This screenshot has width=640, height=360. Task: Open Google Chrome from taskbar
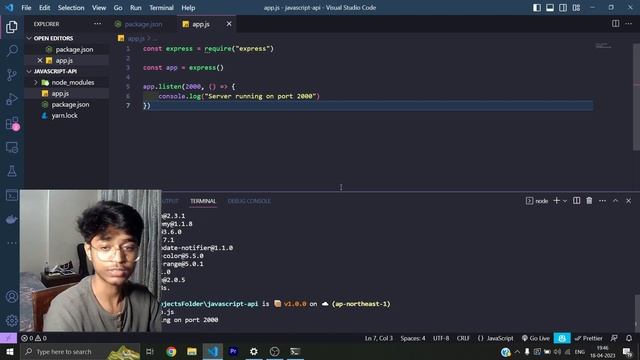click(171, 351)
